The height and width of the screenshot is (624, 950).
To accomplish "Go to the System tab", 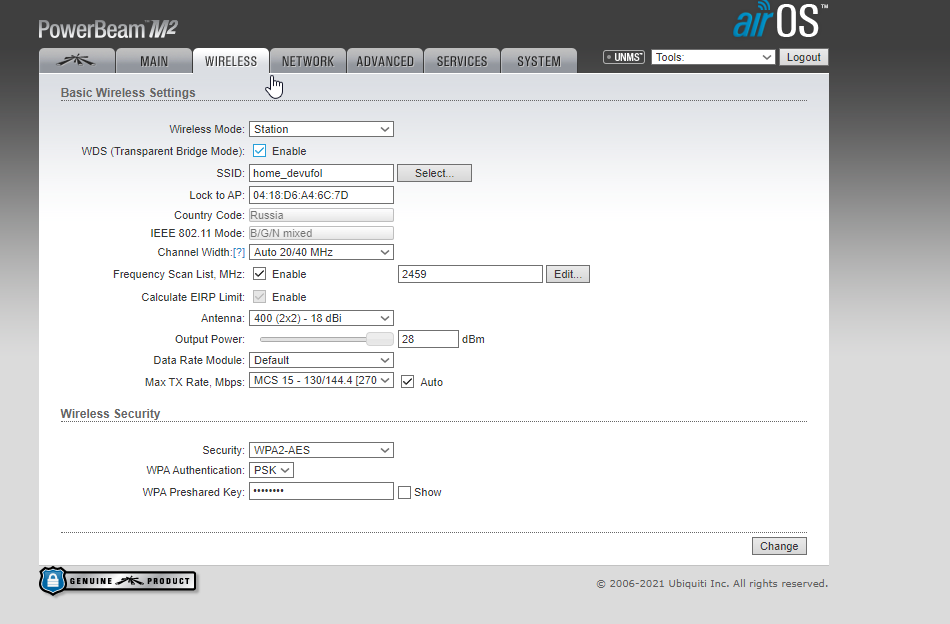I will click(539, 61).
